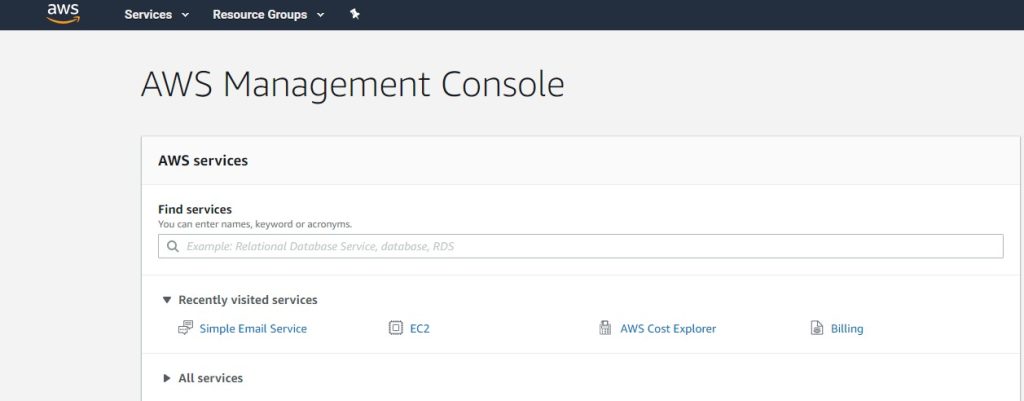This screenshot has height=401, width=1024.
Task: Click the Simple Email Service icon
Action: [185, 328]
